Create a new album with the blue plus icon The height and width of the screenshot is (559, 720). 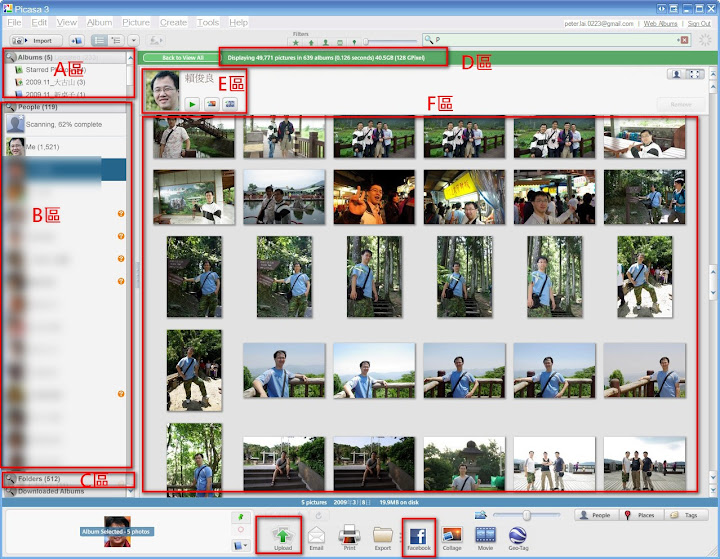click(x=76, y=41)
